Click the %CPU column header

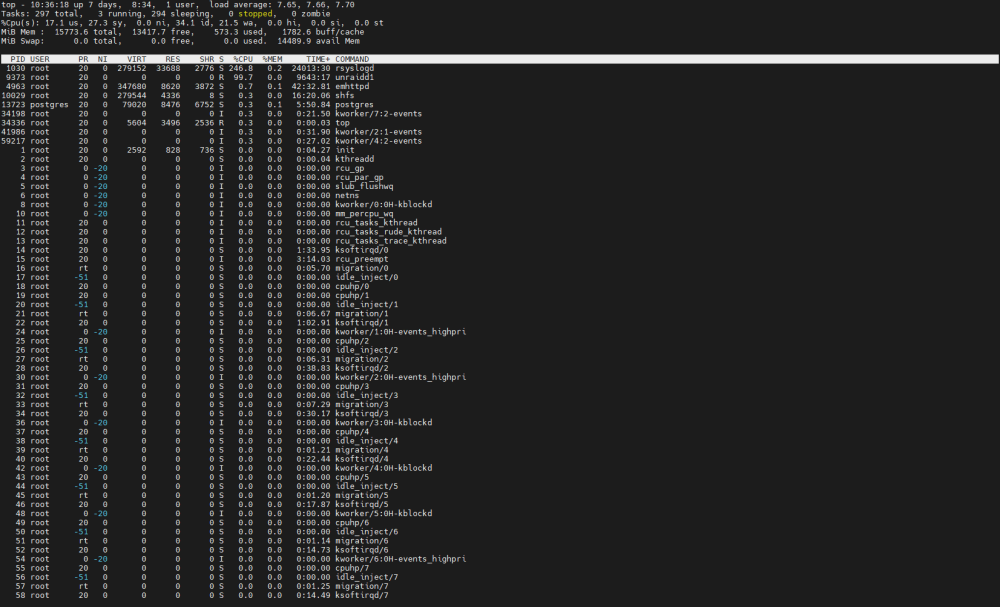243,59
